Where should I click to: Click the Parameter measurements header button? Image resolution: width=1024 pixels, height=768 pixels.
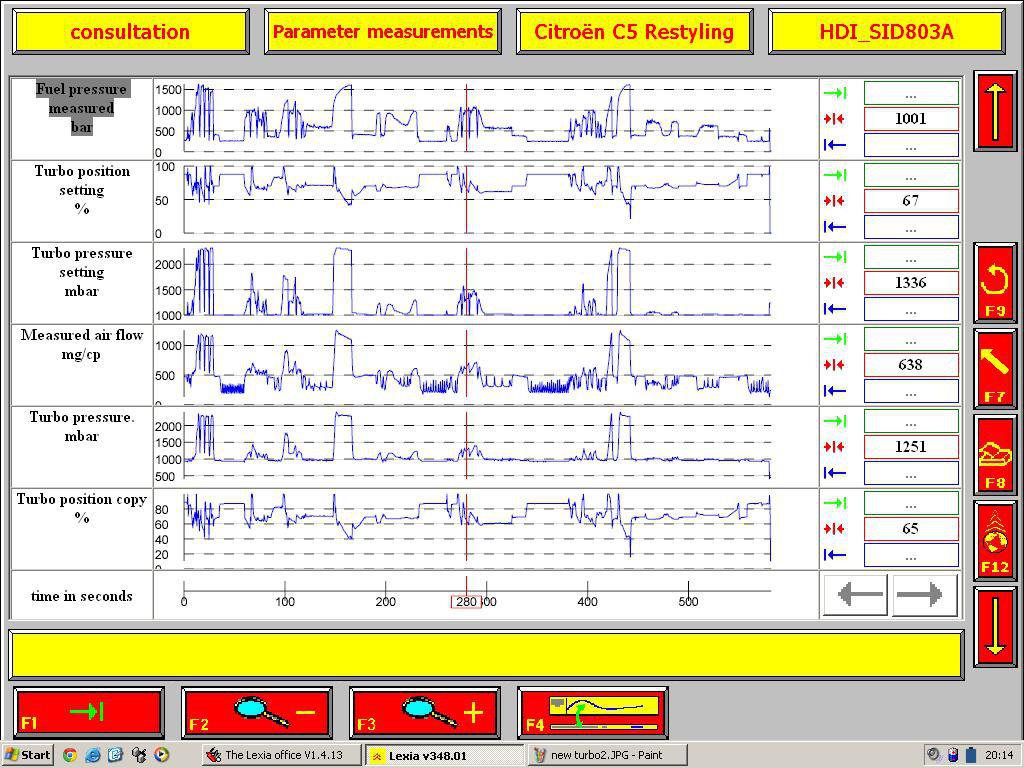pos(383,31)
